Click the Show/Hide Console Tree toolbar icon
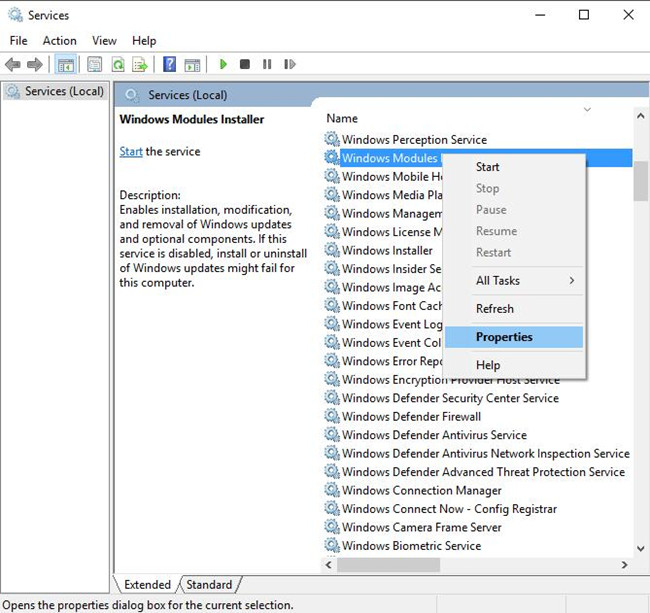Viewport: 650px width, 613px height. click(x=66, y=64)
